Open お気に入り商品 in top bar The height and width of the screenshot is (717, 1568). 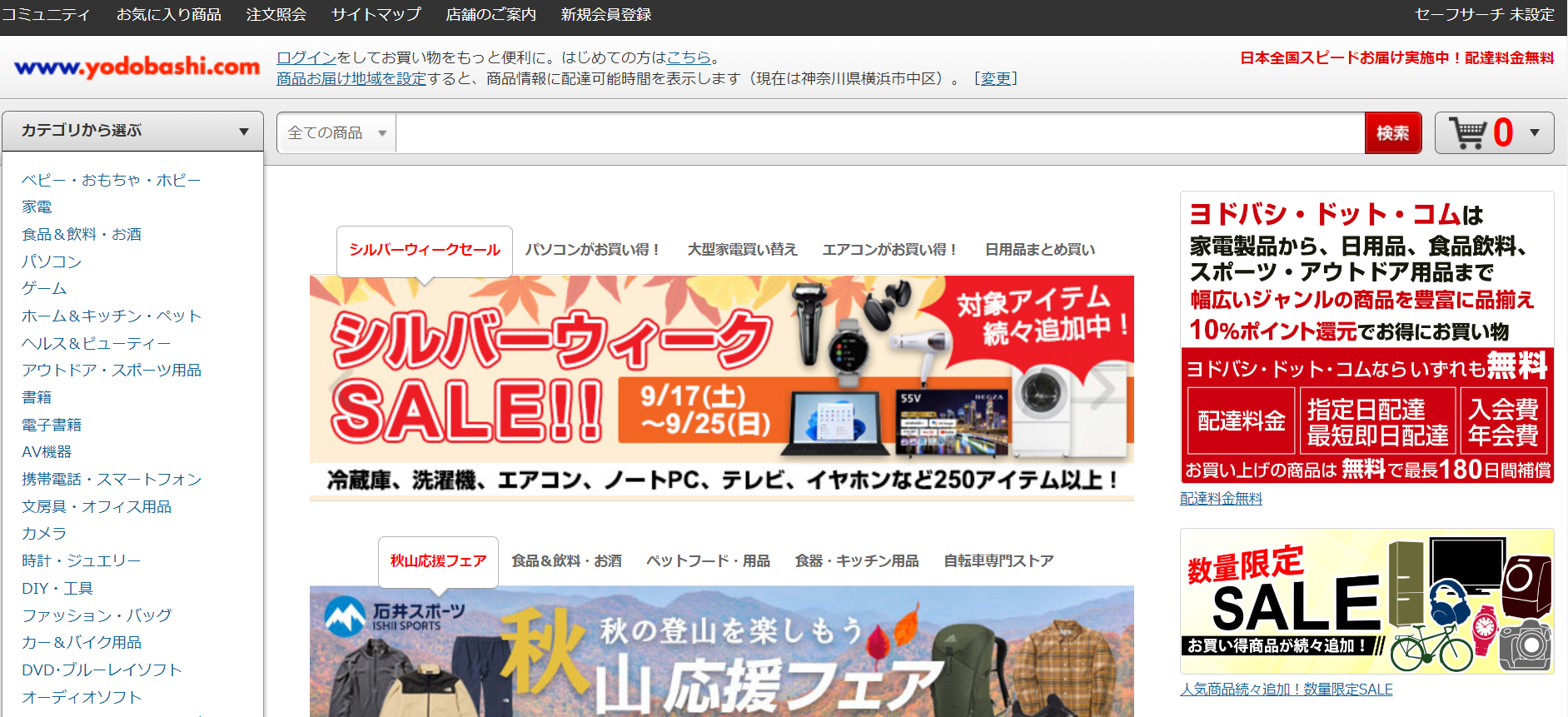(x=169, y=14)
